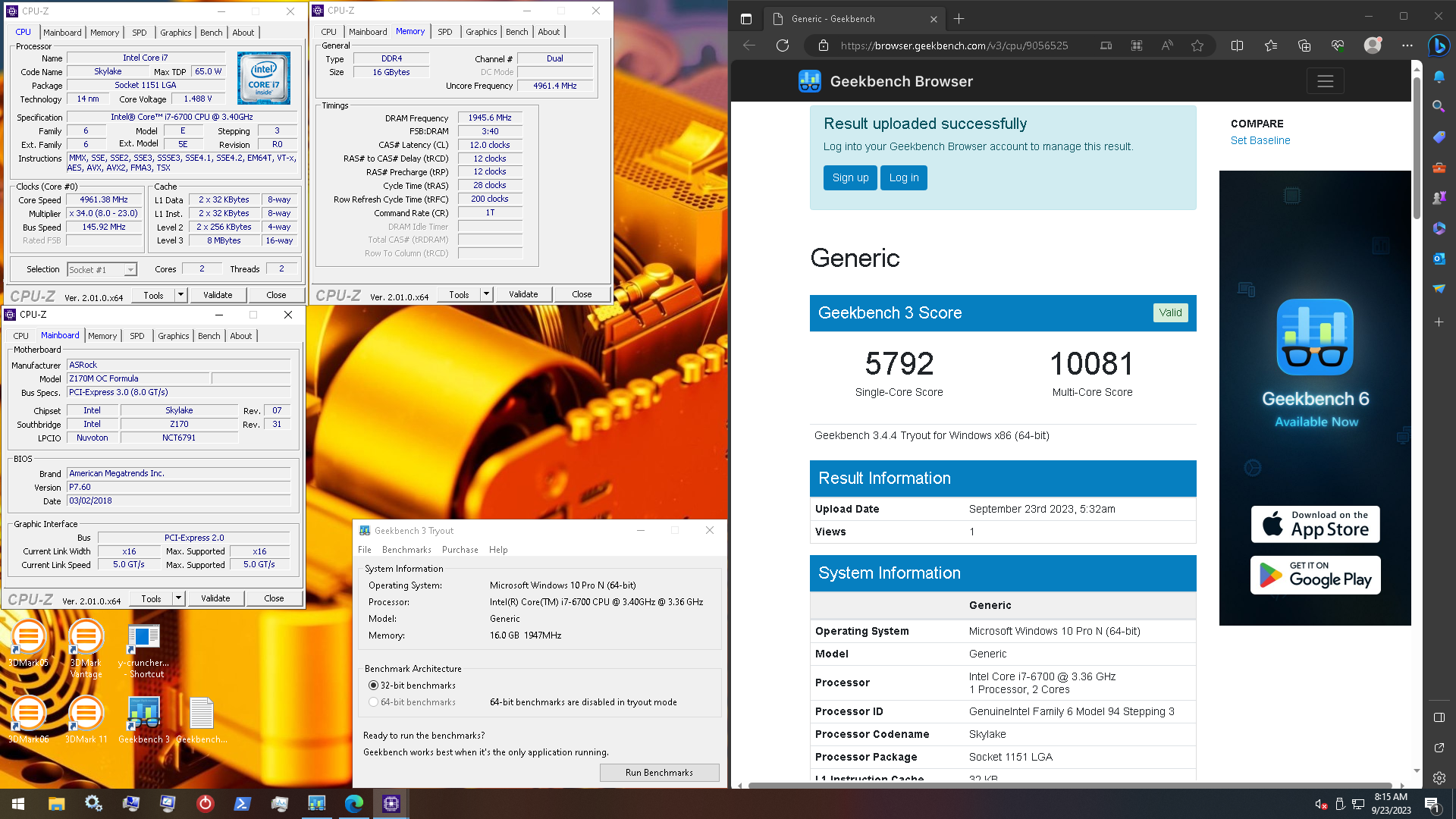Open the Geekbench 3 desktop shortcut
1456x819 pixels.
pyautogui.click(x=143, y=719)
